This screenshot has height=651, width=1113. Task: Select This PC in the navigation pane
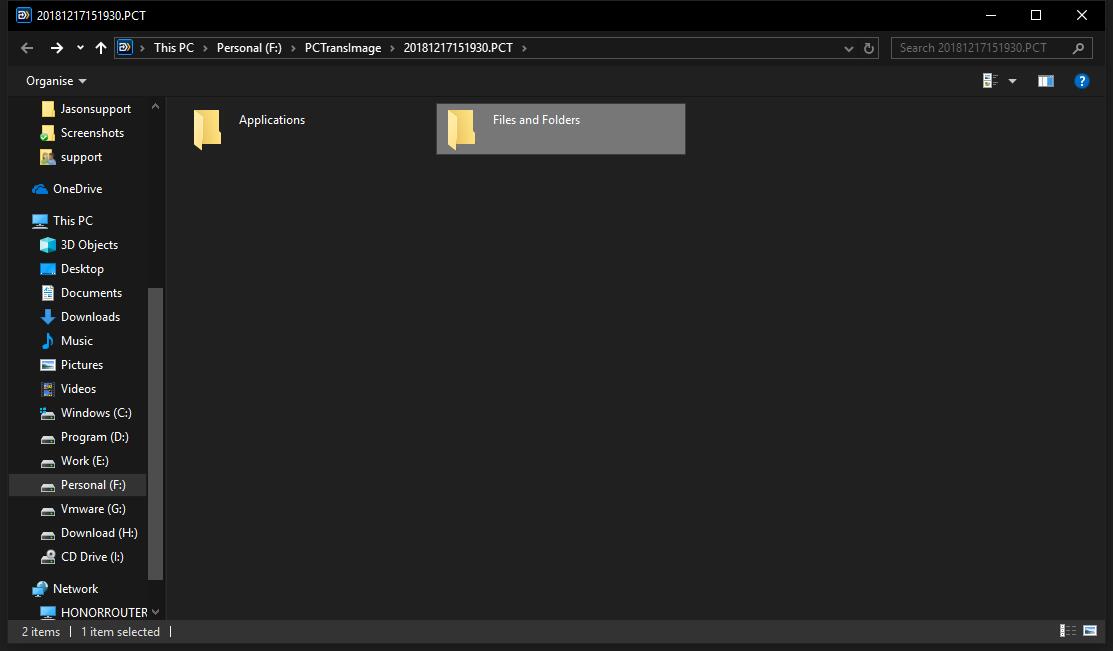62,221
